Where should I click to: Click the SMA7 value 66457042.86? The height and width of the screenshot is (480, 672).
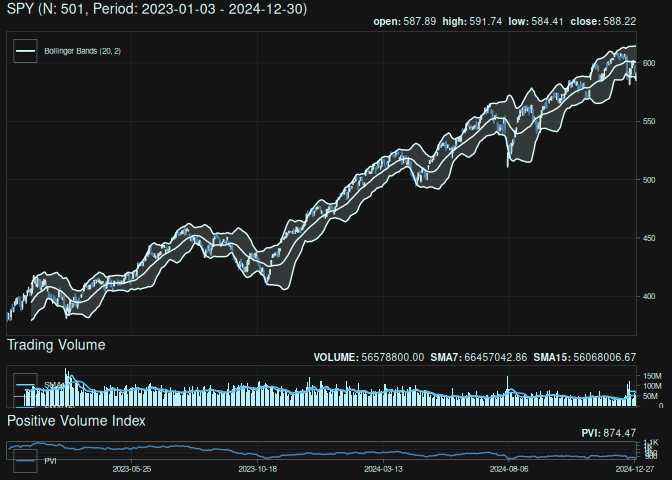[x=495, y=357]
